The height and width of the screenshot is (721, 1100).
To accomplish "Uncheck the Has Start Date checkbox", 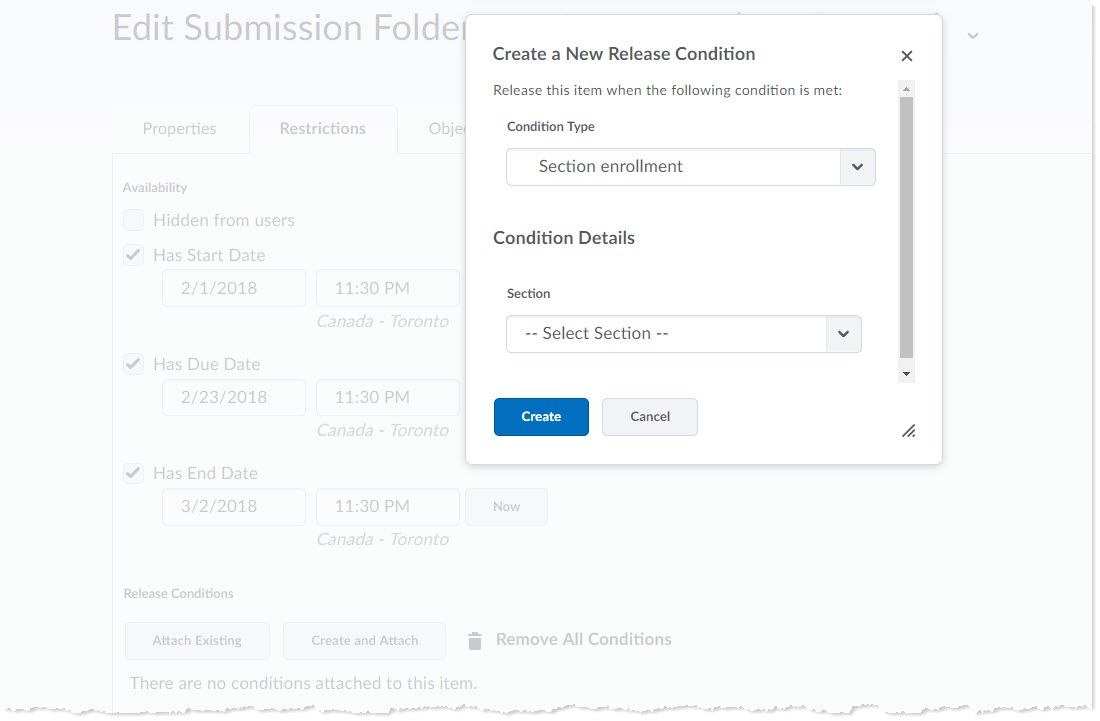I will (133, 256).
